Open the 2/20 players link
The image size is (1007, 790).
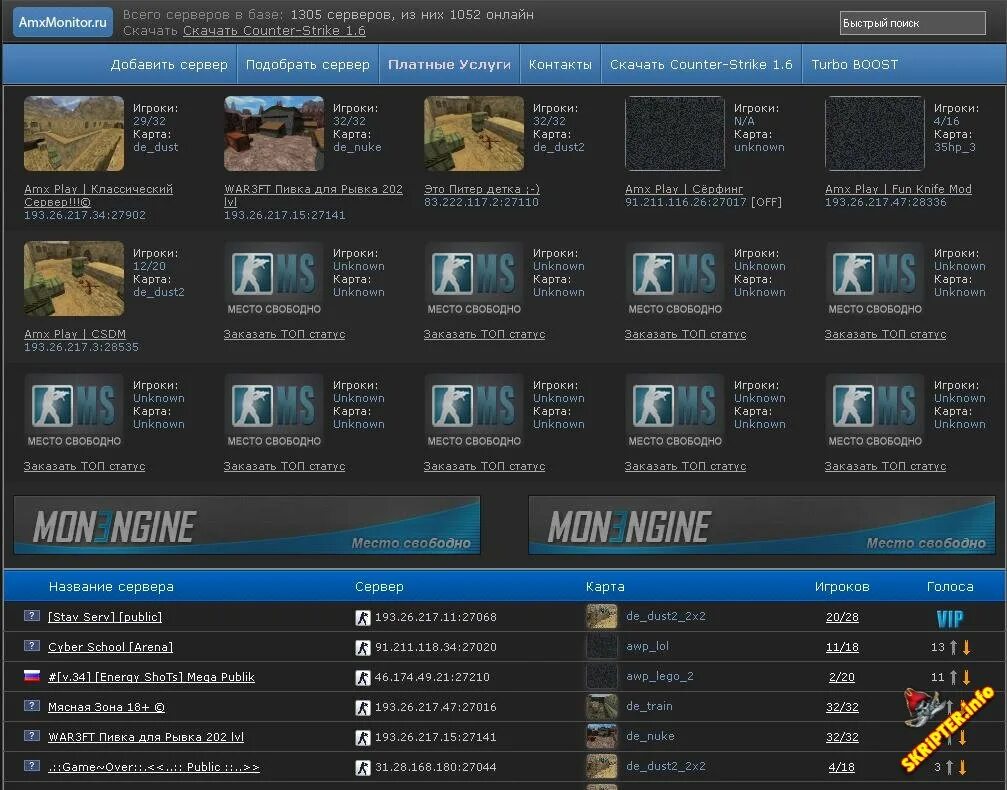coord(842,677)
